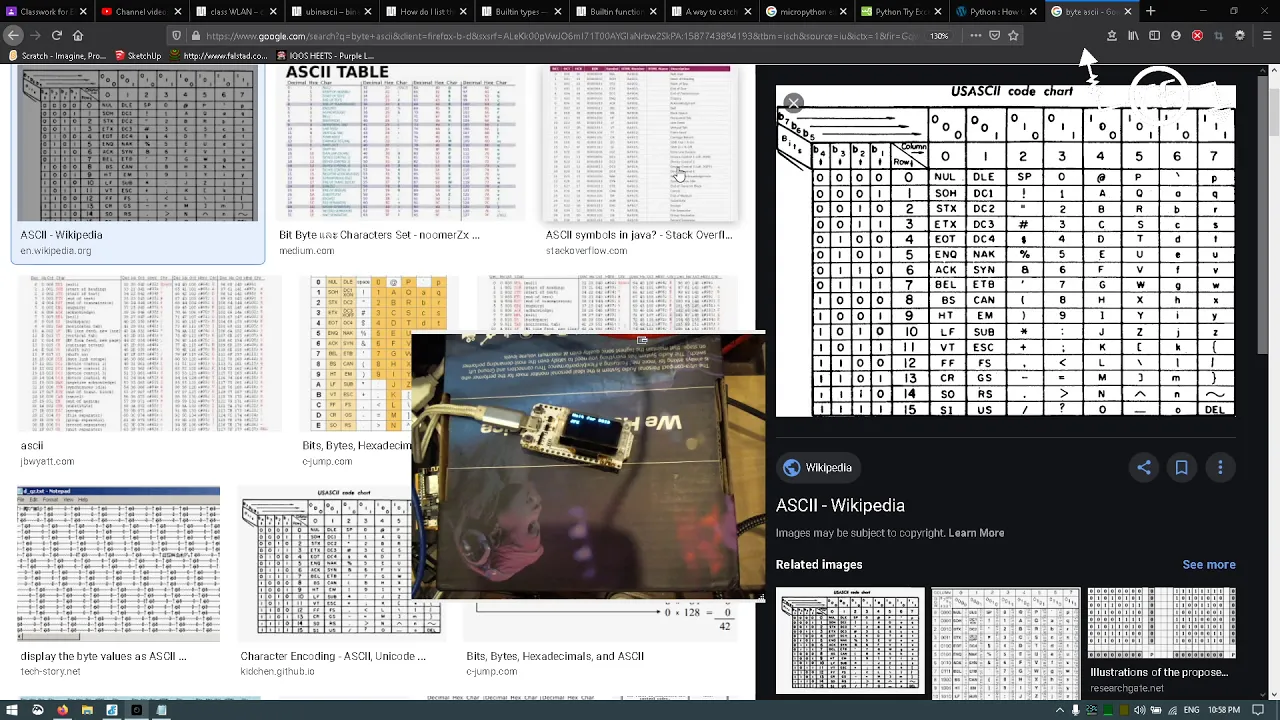Show hidden system tray icons
Viewport: 1280px width, 720px height.
point(1060,710)
